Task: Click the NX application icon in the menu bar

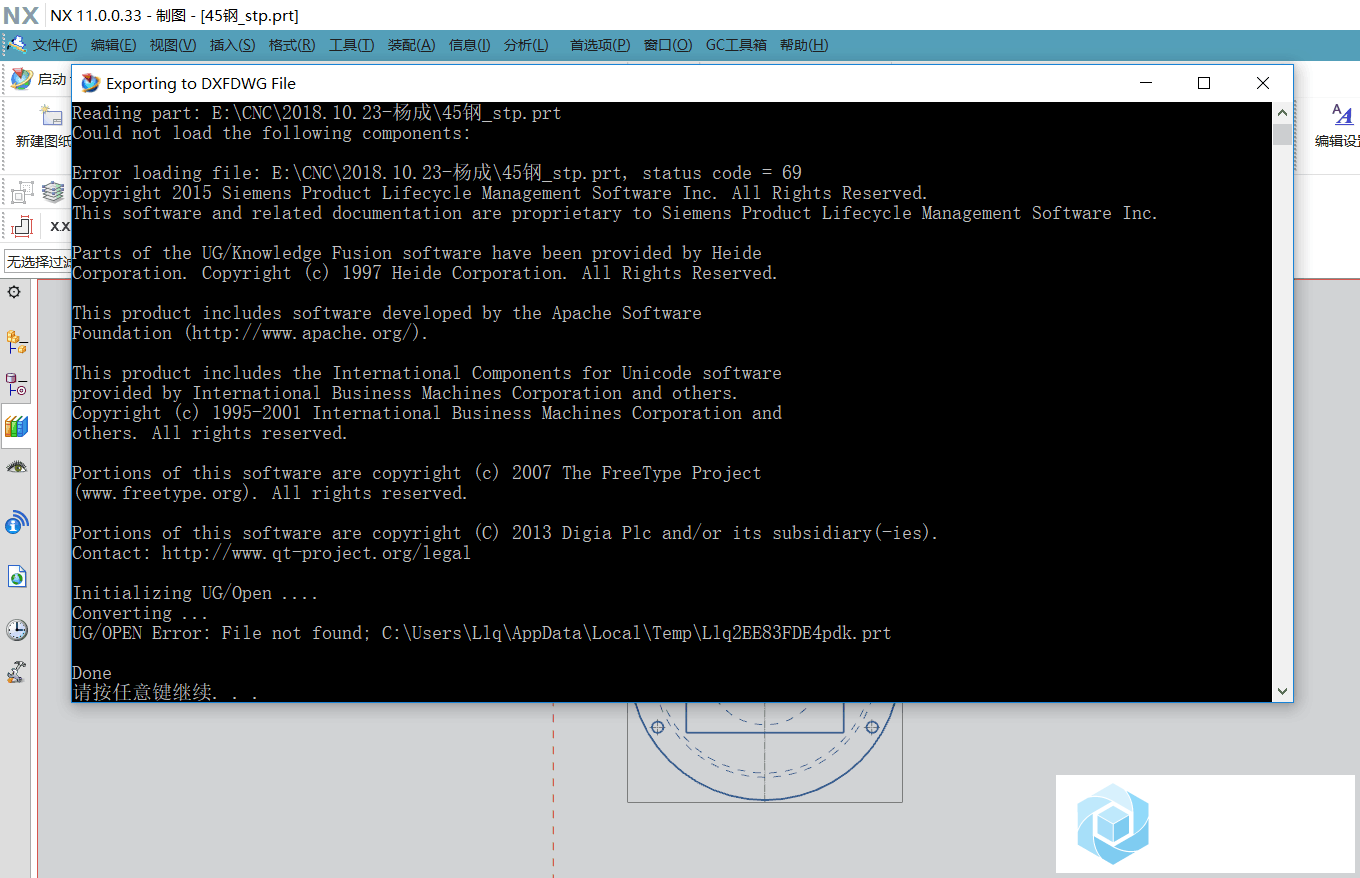Action: click(16, 45)
